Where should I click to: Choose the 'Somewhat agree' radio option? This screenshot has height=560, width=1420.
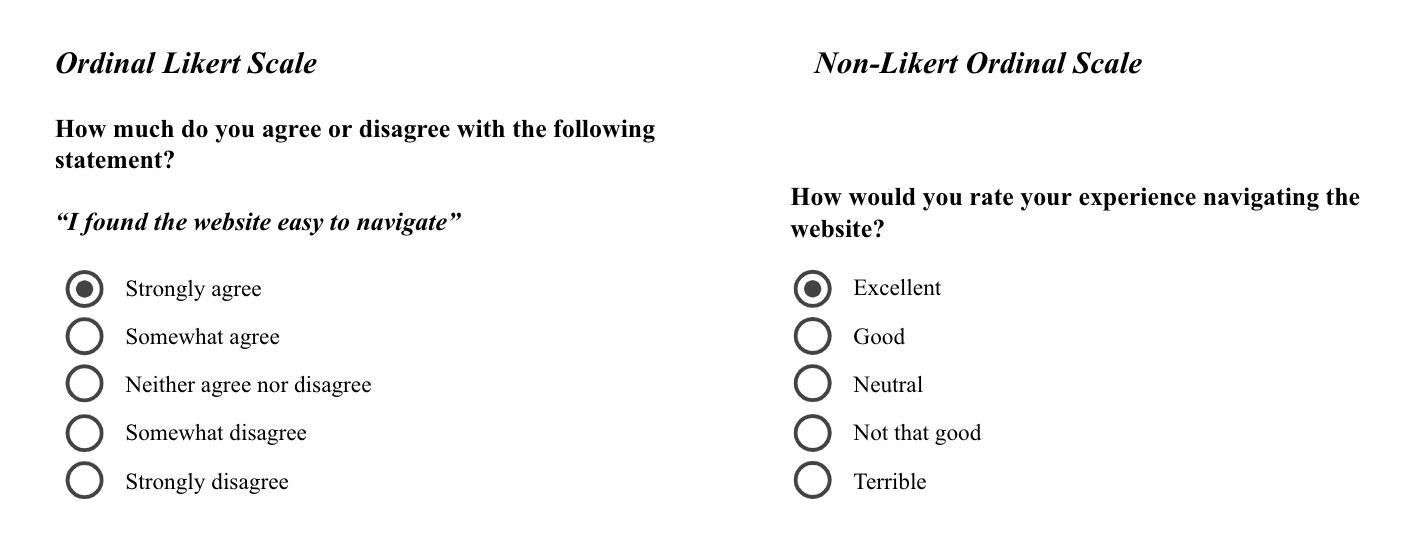pos(85,337)
